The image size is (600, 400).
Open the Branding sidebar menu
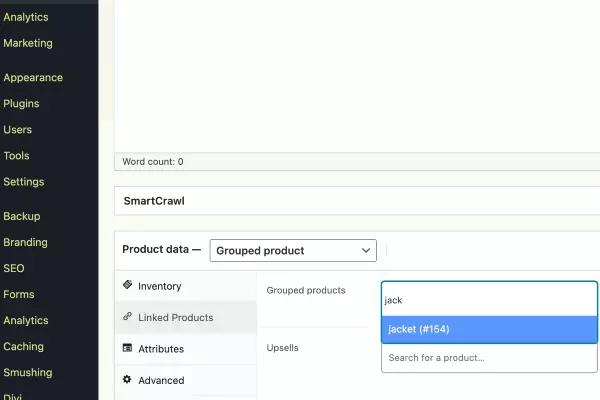[x=25, y=242]
